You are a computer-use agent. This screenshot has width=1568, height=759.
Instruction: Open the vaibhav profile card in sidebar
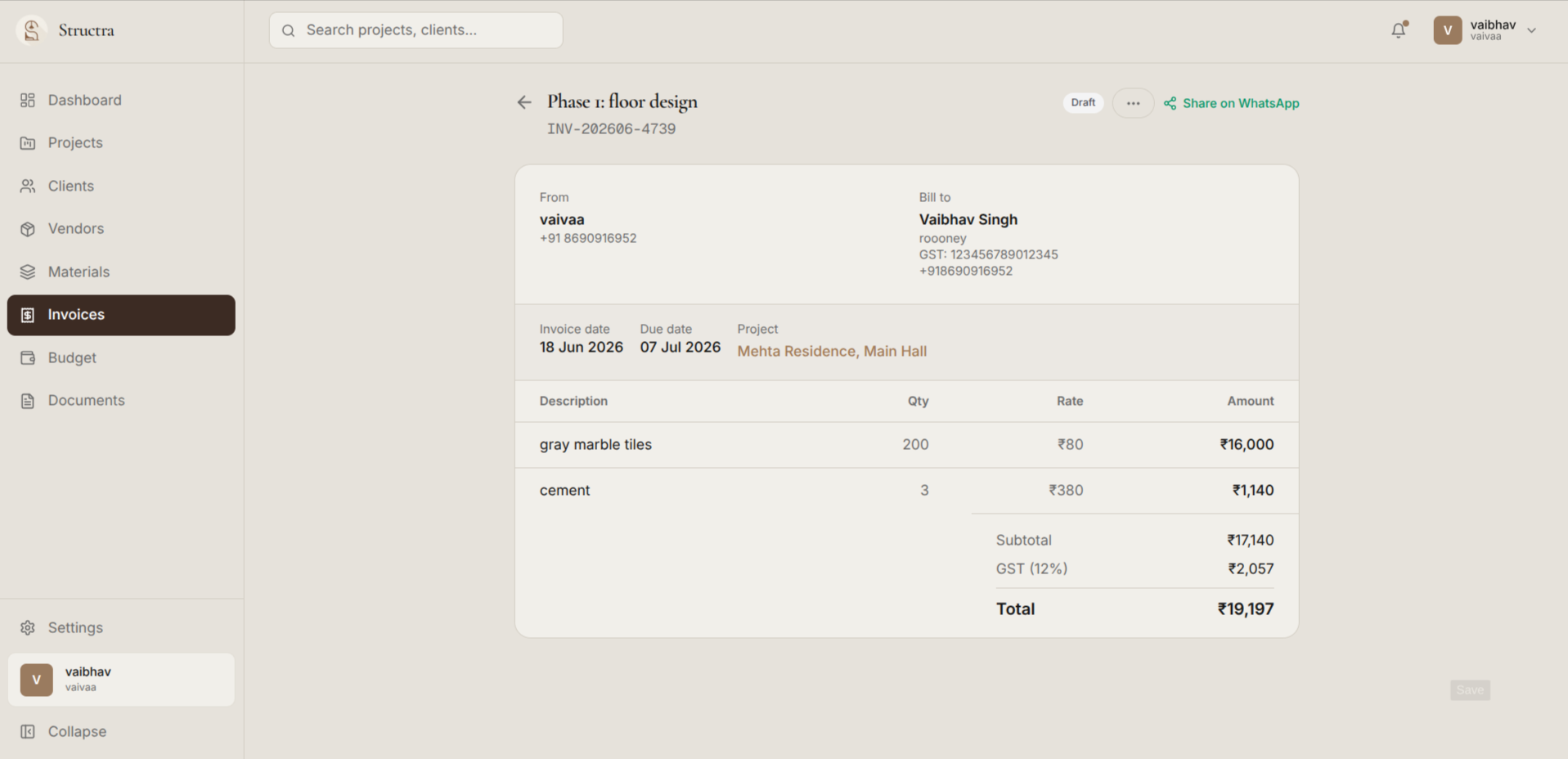[121, 680]
